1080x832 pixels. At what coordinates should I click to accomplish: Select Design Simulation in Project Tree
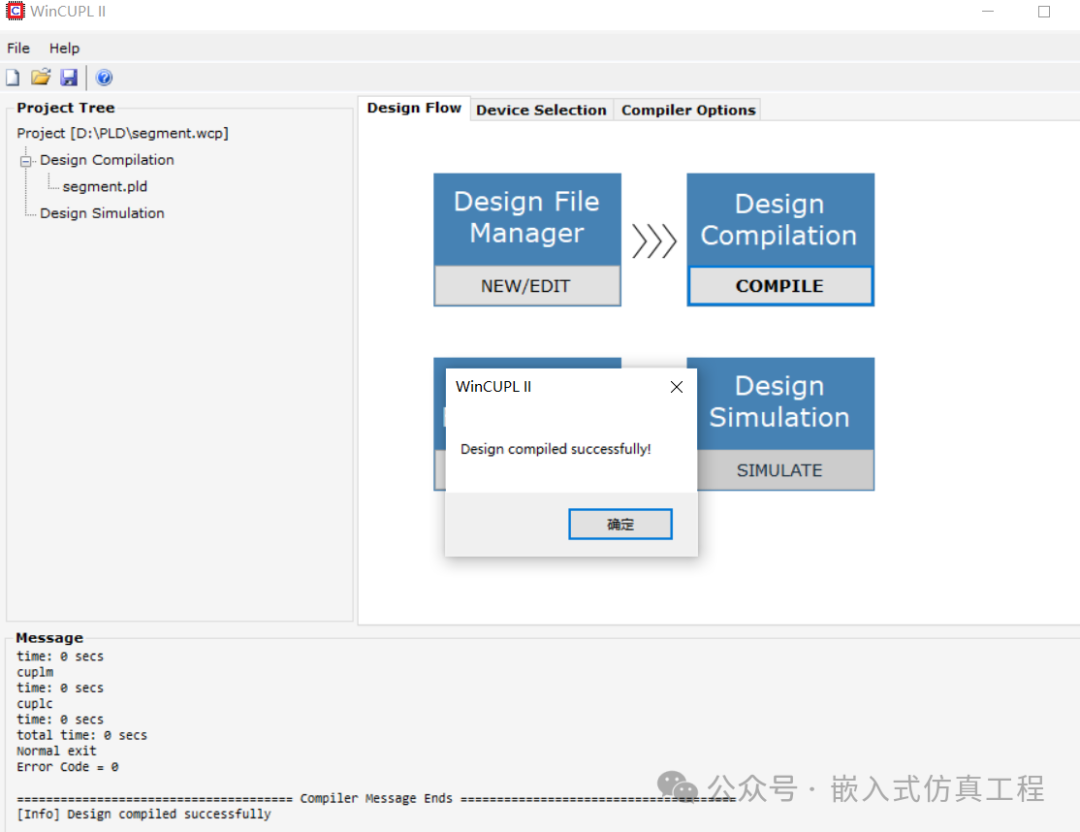[102, 214]
